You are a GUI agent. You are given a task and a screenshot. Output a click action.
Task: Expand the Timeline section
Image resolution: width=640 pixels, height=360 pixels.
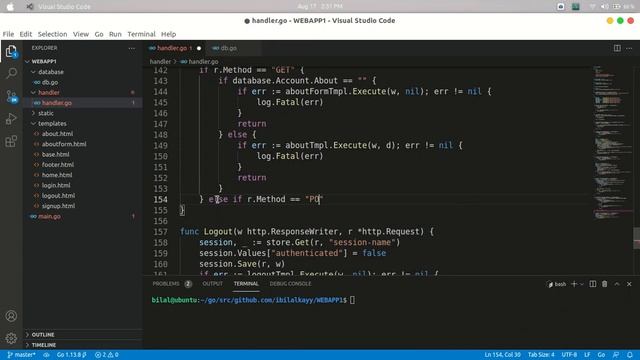[x=82, y=345]
